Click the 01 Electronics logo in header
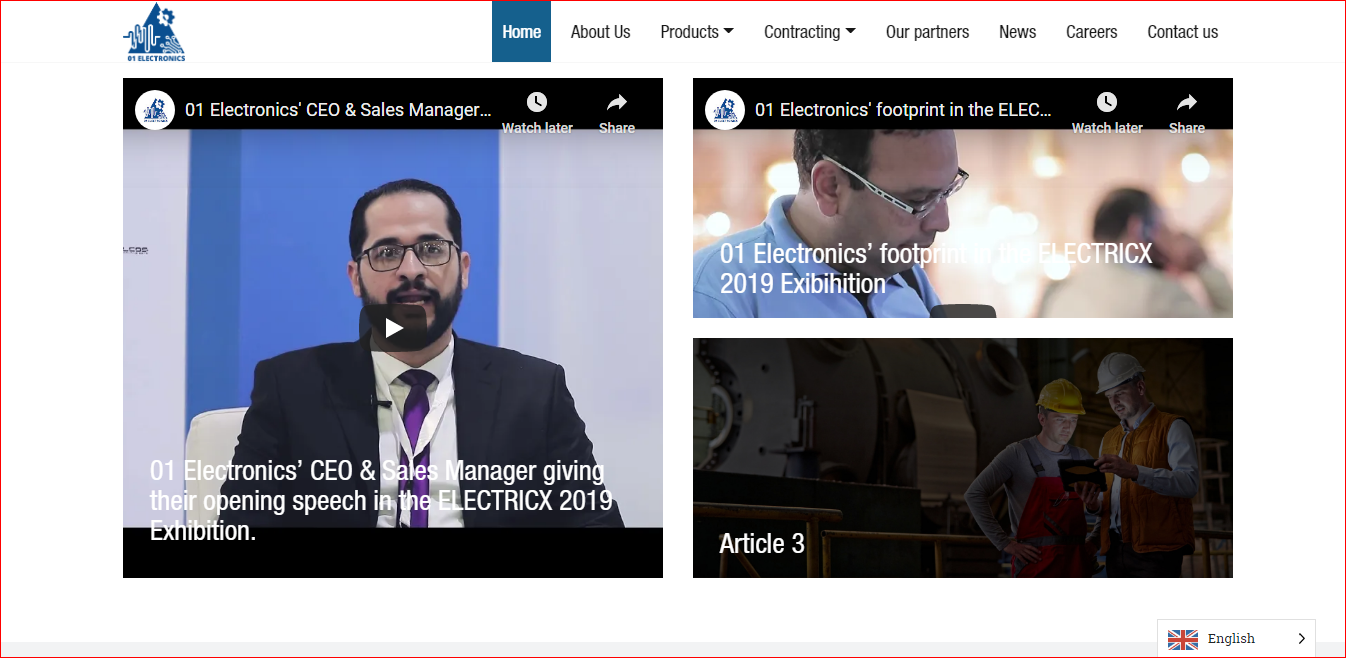 (154, 32)
